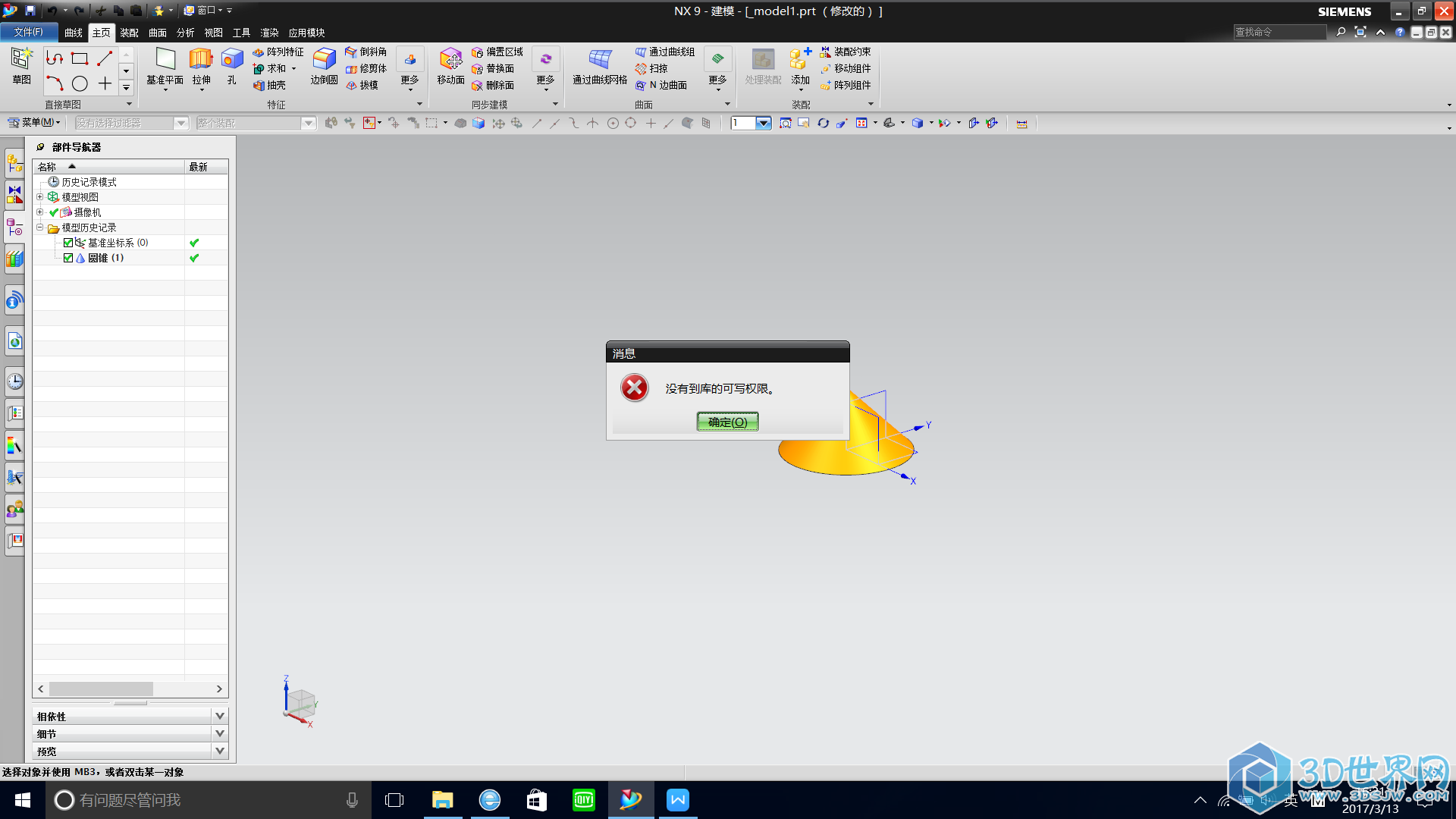Click the 通过曲线网格 surface icon
The height and width of the screenshot is (819, 1456).
pos(600,67)
